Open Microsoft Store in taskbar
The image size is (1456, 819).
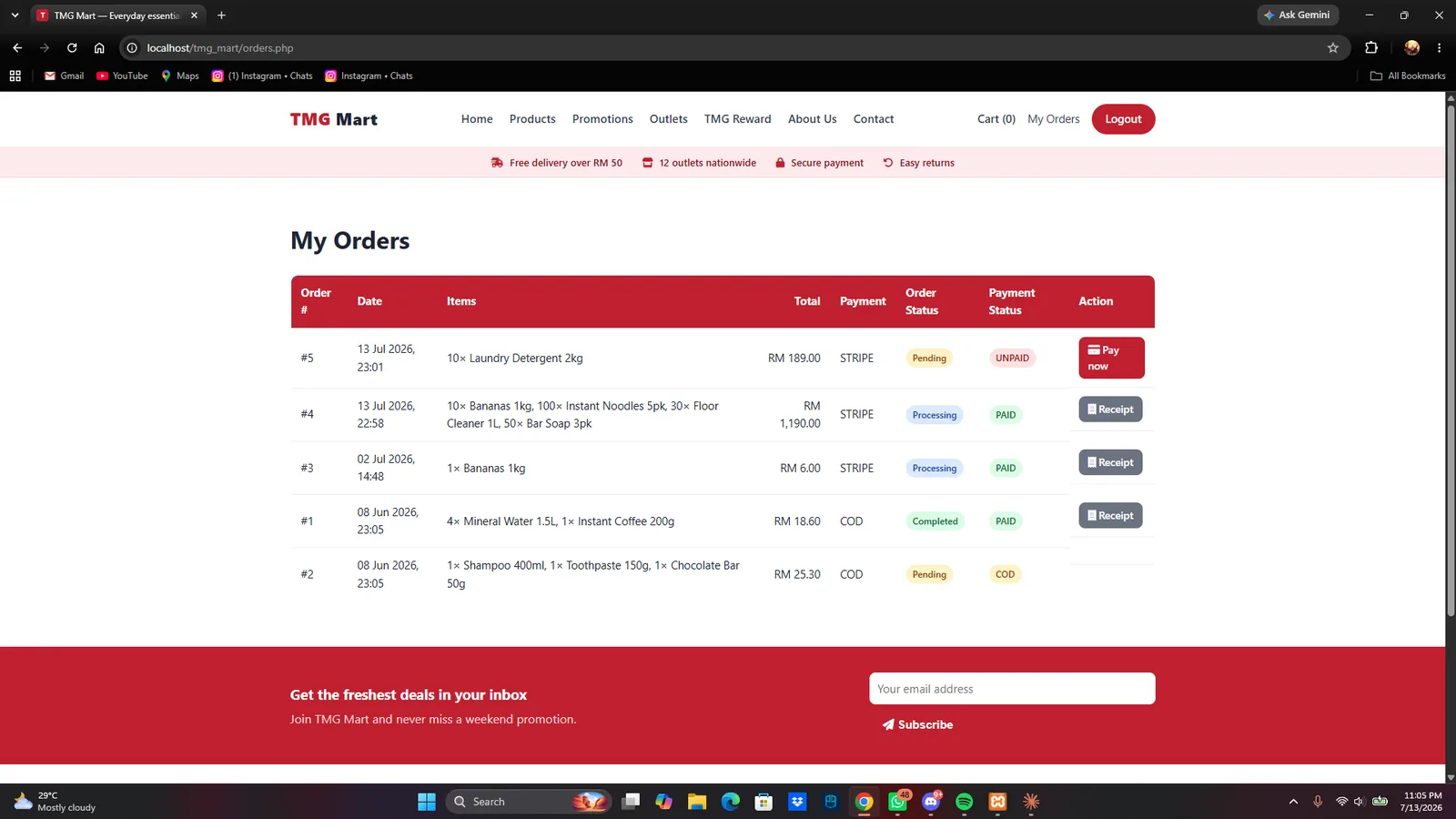pos(764,802)
